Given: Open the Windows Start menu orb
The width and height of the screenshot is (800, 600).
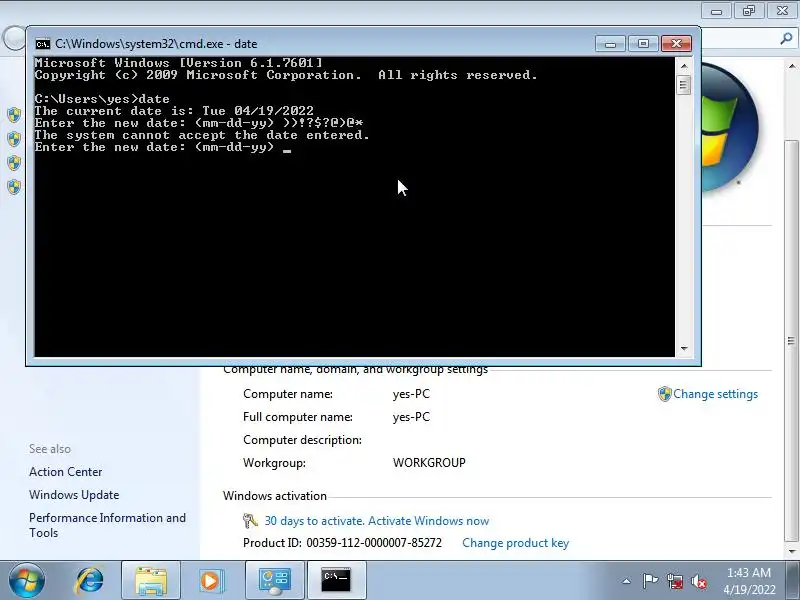Looking at the screenshot, I should click(x=27, y=581).
